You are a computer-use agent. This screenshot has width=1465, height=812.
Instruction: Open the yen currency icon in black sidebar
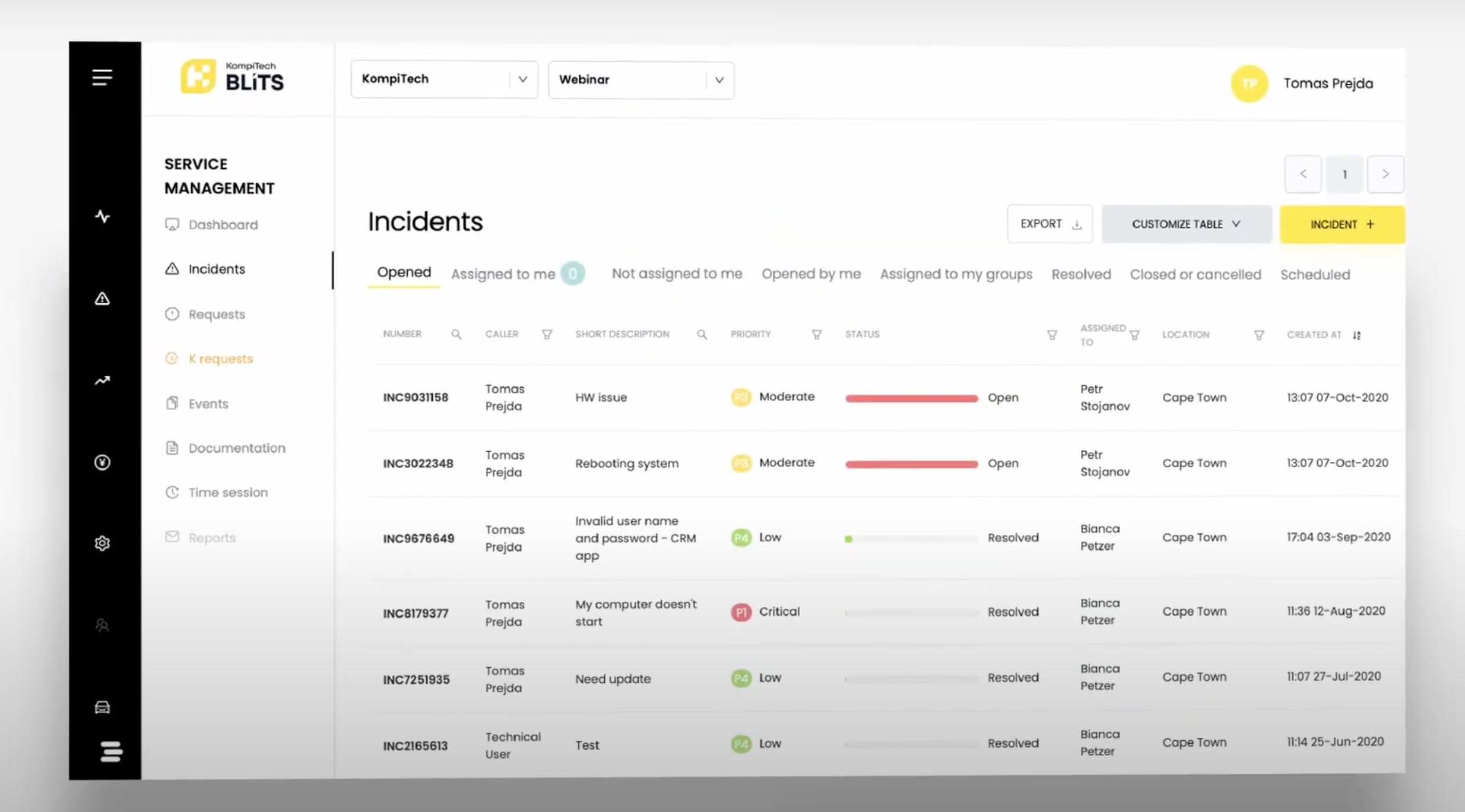tap(102, 462)
